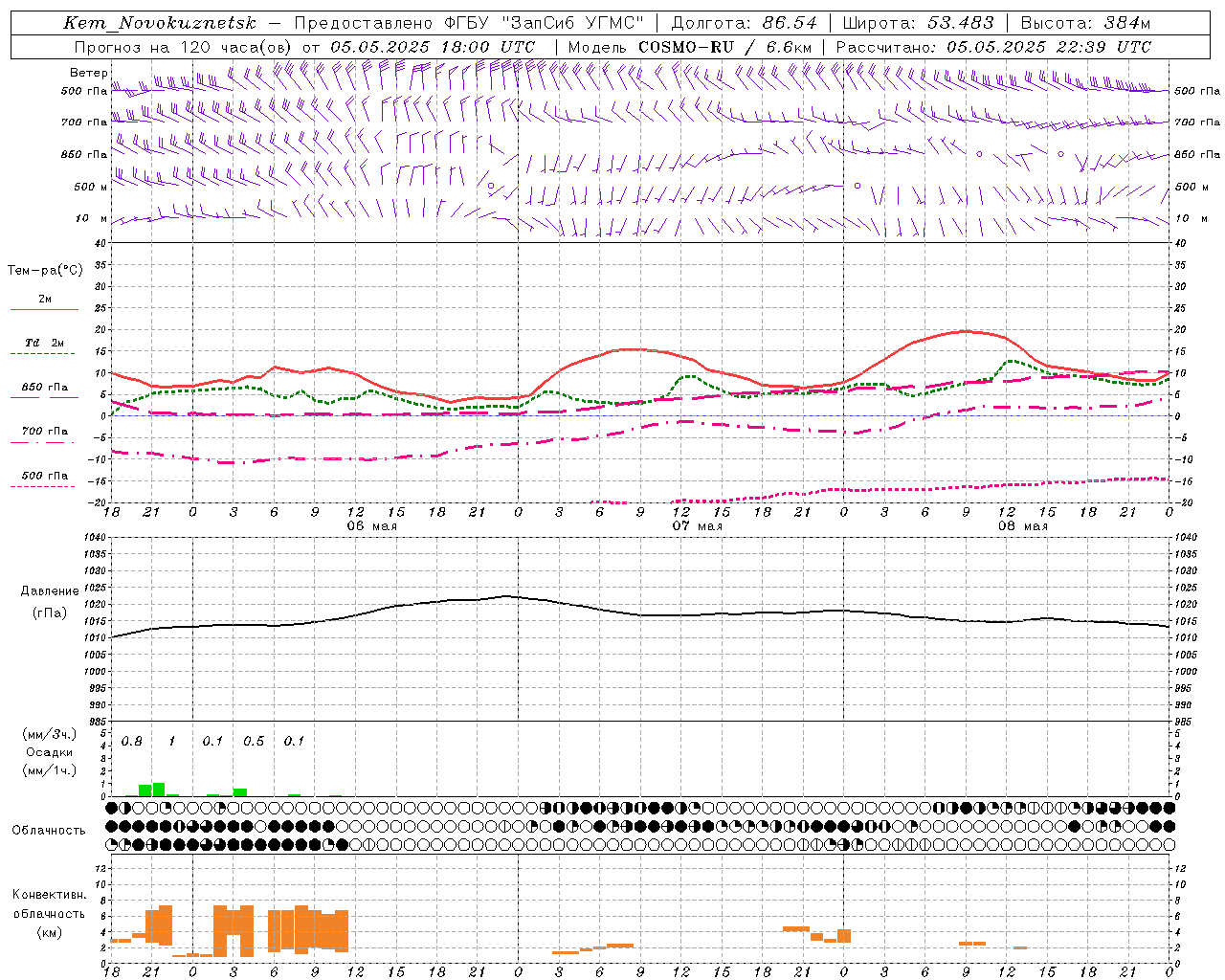Click the 08 мая date label
Image resolution: width=1225 pixels, height=980 pixels.
pyautogui.click(x=1023, y=526)
